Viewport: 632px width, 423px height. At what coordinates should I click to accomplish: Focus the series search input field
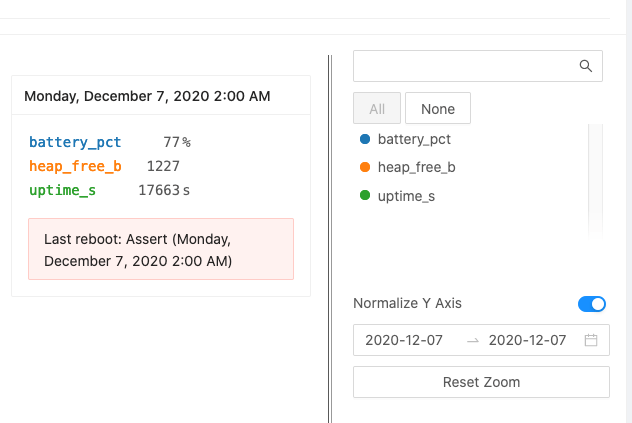(x=465, y=66)
